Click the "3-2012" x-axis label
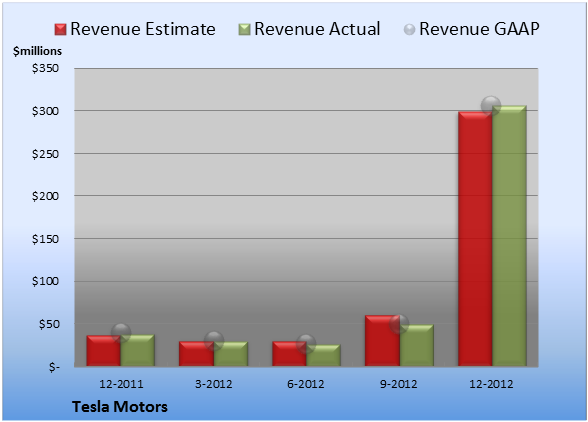This screenshot has width=588, height=422. (x=214, y=384)
